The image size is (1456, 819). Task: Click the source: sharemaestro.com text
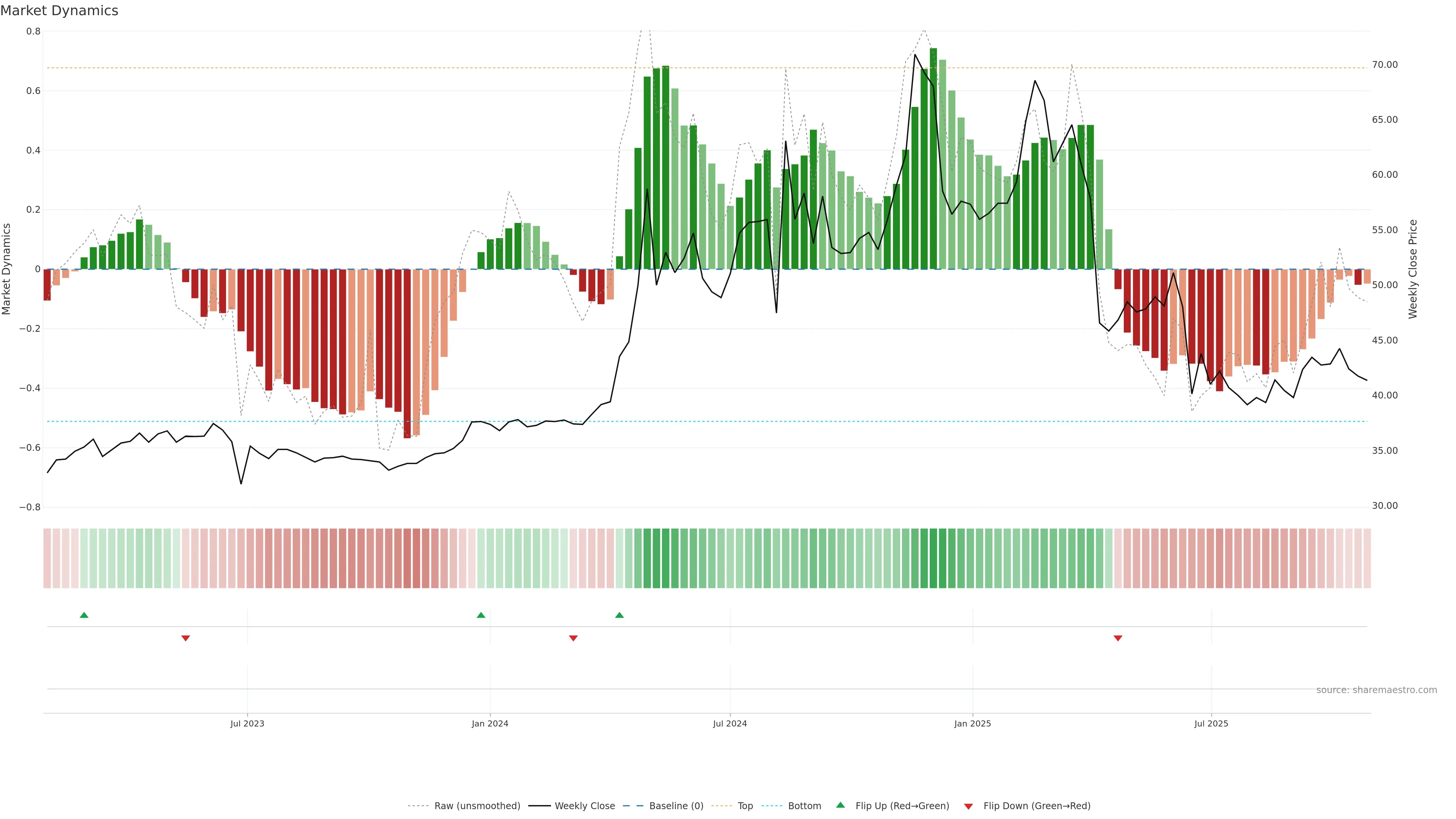1376,690
